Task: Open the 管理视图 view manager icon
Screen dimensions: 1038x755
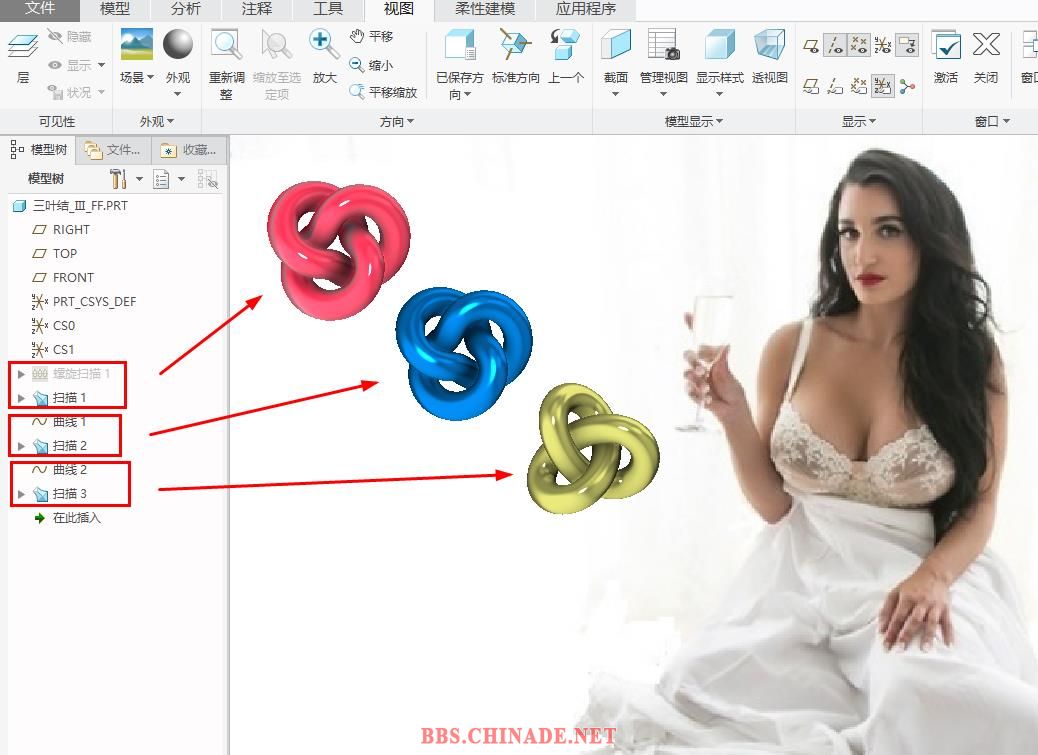Action: coord(663,46)
